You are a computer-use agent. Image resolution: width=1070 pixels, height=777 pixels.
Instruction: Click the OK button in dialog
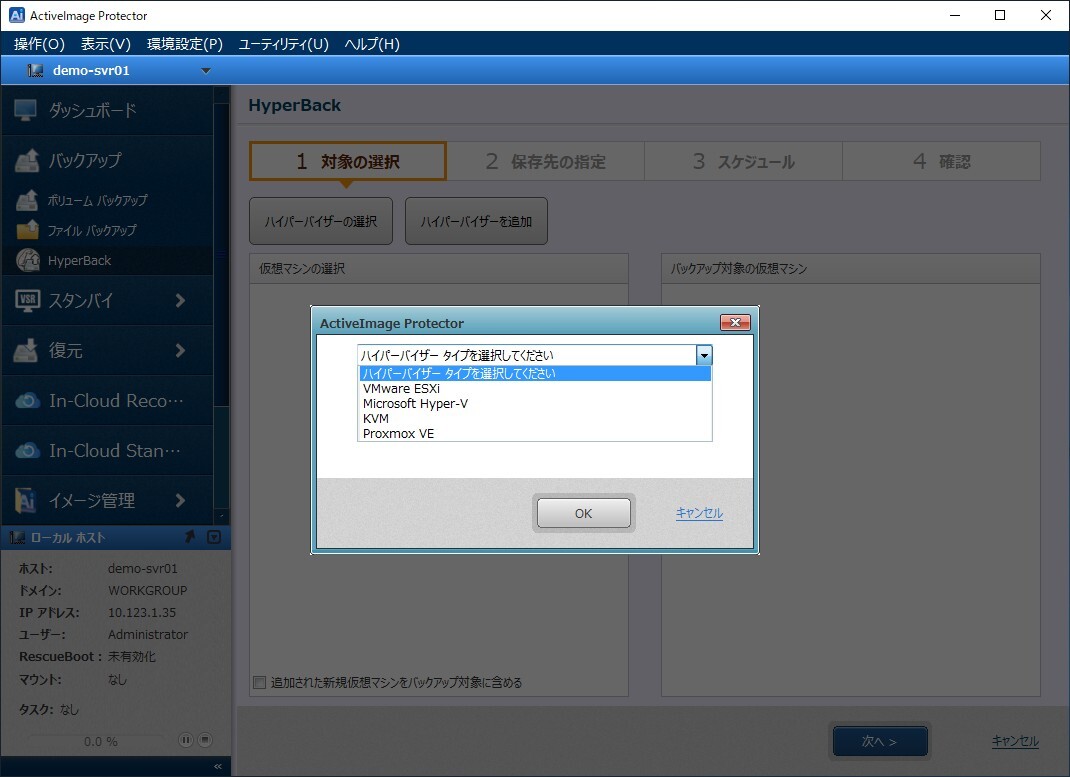click(583, 513)
